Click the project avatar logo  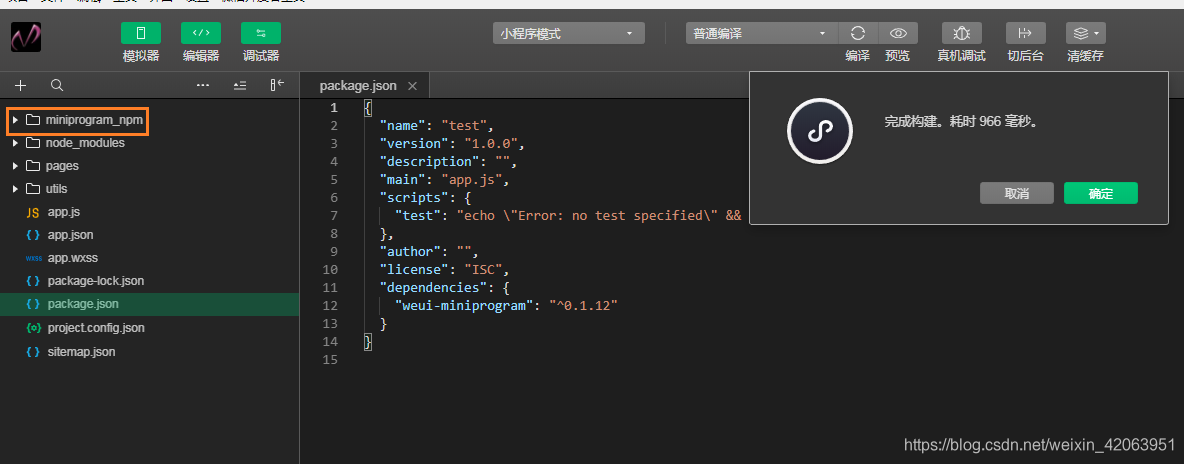pyautogui.click(x=26, y=37)
